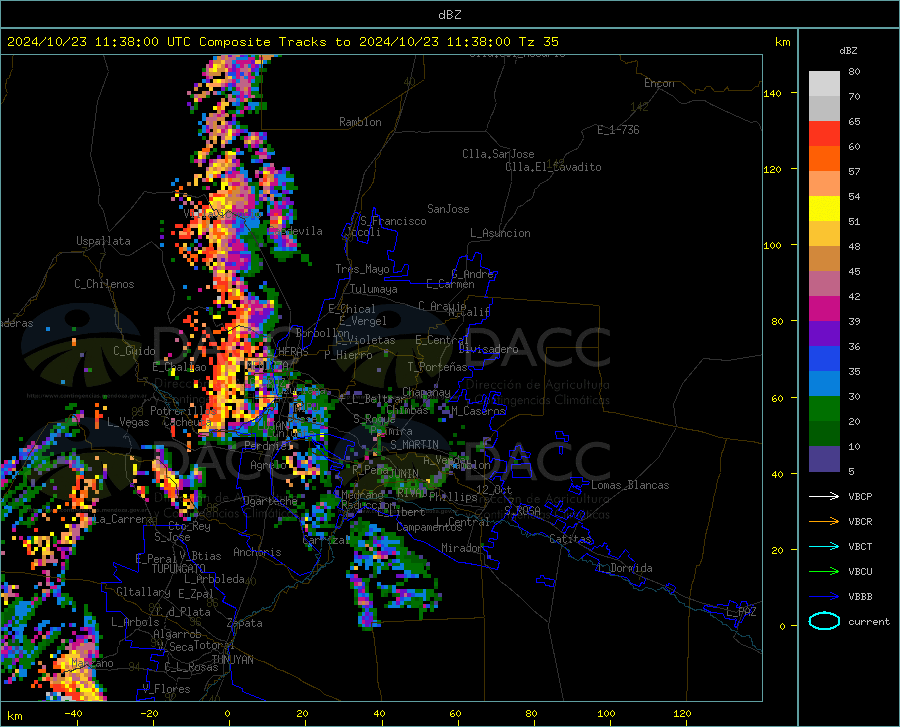This screenshot has width=900, height=727.
Task: Click the Clla.El_Cavadito map label
Action: coord(553,167)
